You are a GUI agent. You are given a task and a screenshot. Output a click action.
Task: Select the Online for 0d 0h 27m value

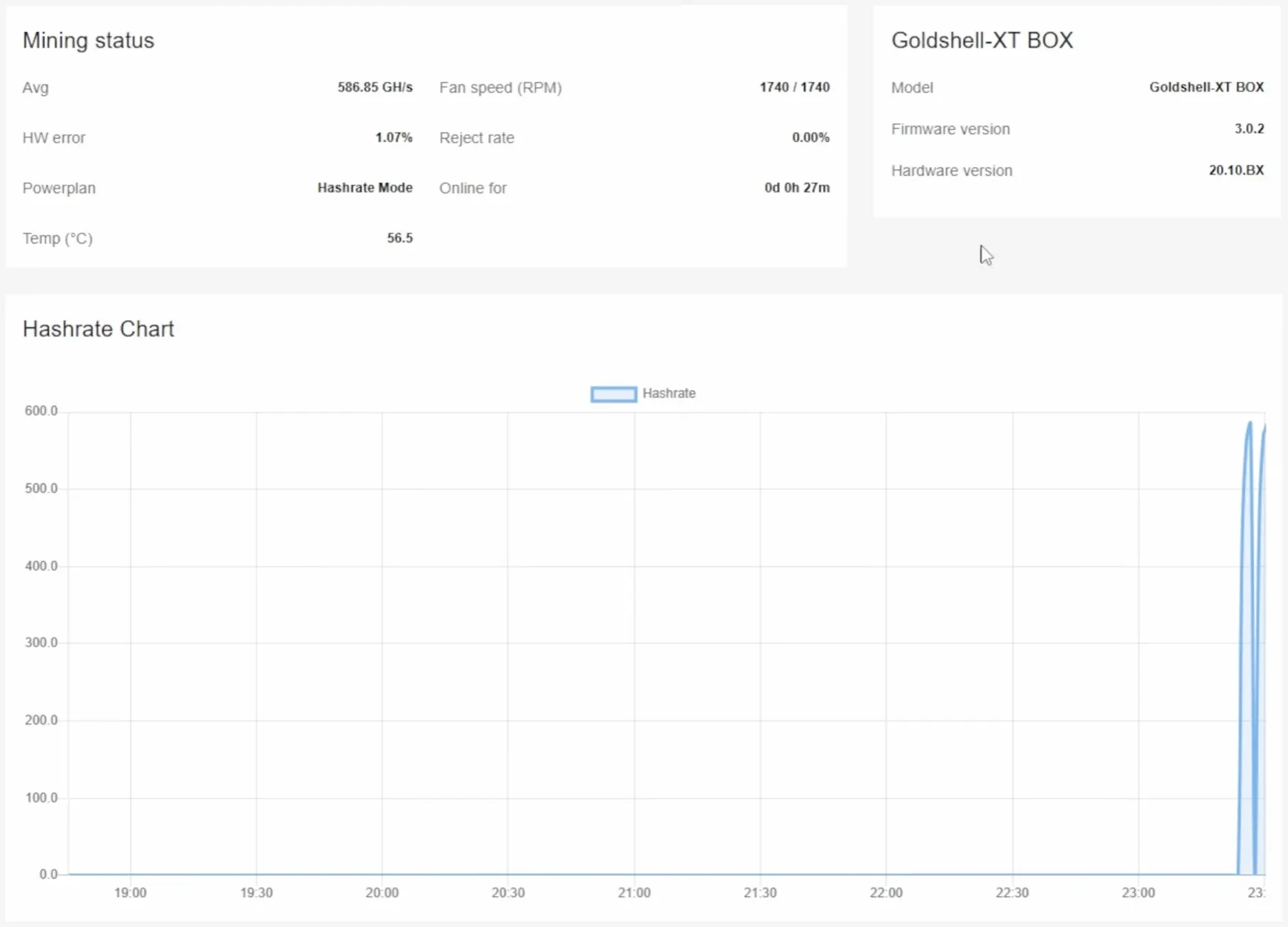point(796,188)
